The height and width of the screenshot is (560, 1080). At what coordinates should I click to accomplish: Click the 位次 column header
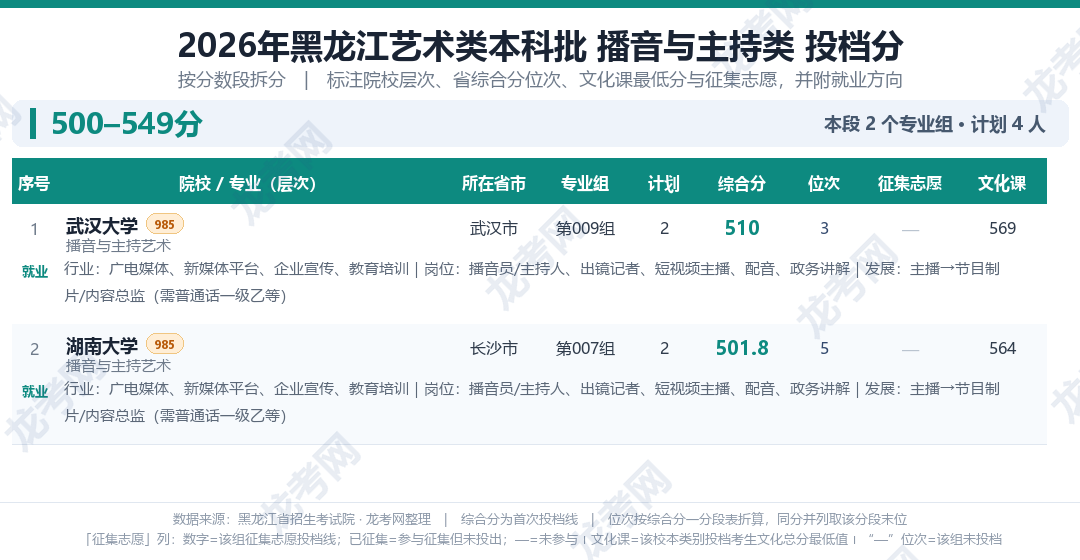pyautogui.click(x=824, y=183)
